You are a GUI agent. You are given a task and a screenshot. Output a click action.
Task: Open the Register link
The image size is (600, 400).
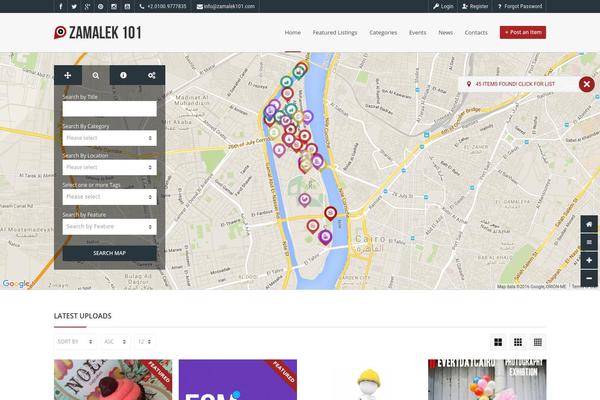[475, 6]
